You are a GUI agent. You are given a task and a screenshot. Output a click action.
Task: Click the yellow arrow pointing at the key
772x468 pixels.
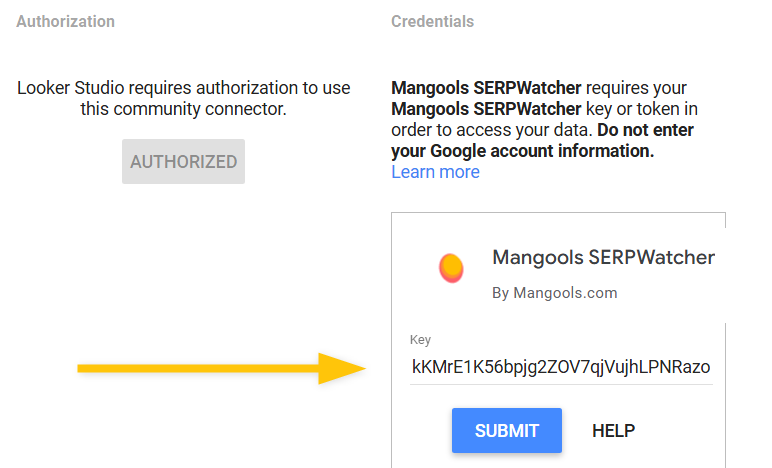click(220, 368)
